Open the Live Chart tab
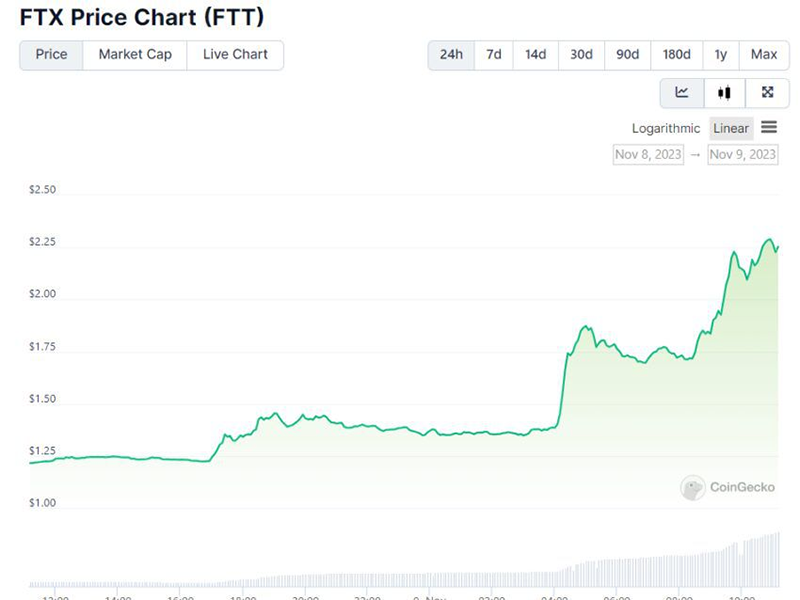 (235, 55)
